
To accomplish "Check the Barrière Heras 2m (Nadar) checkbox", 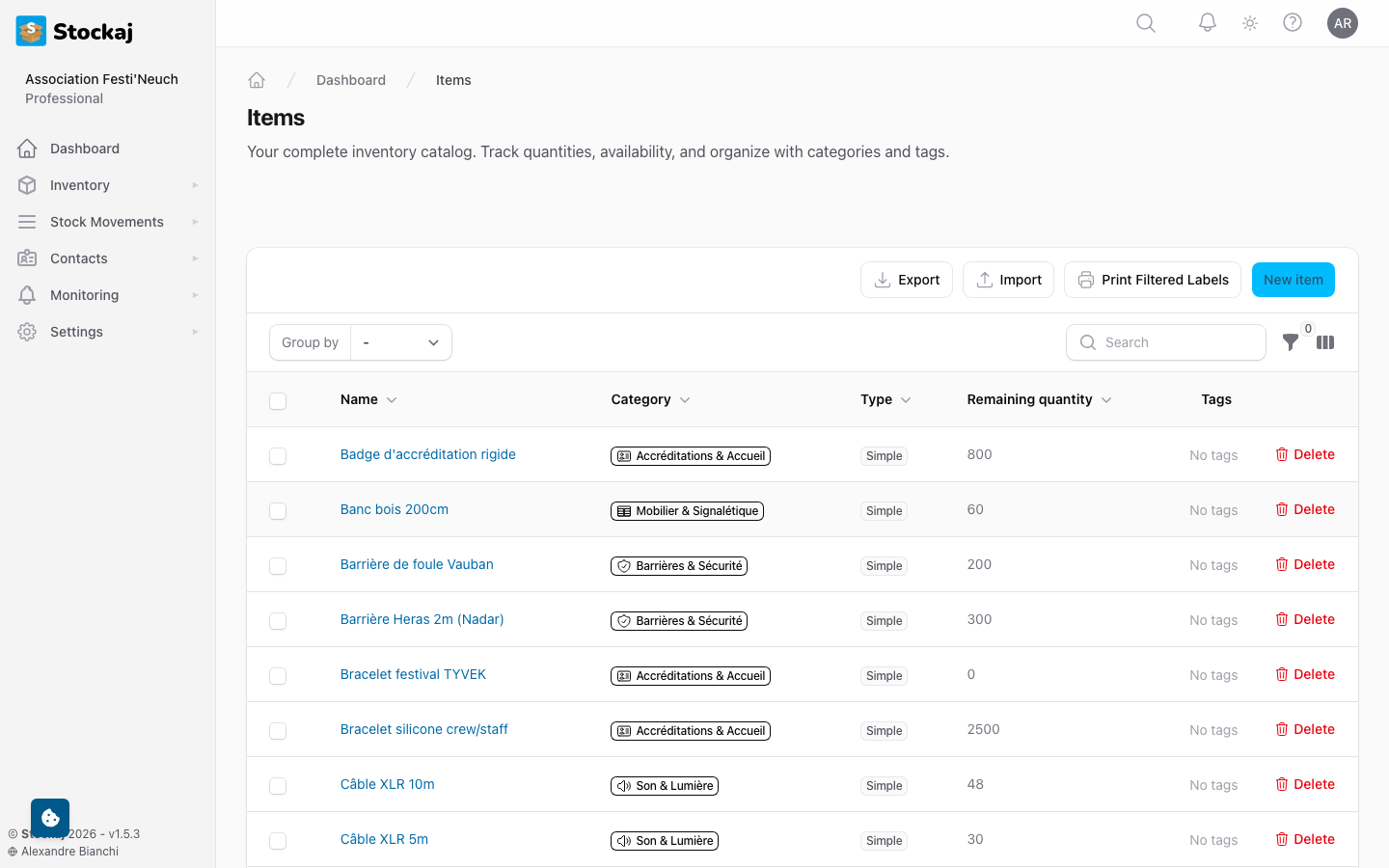I will pos(278,621).
